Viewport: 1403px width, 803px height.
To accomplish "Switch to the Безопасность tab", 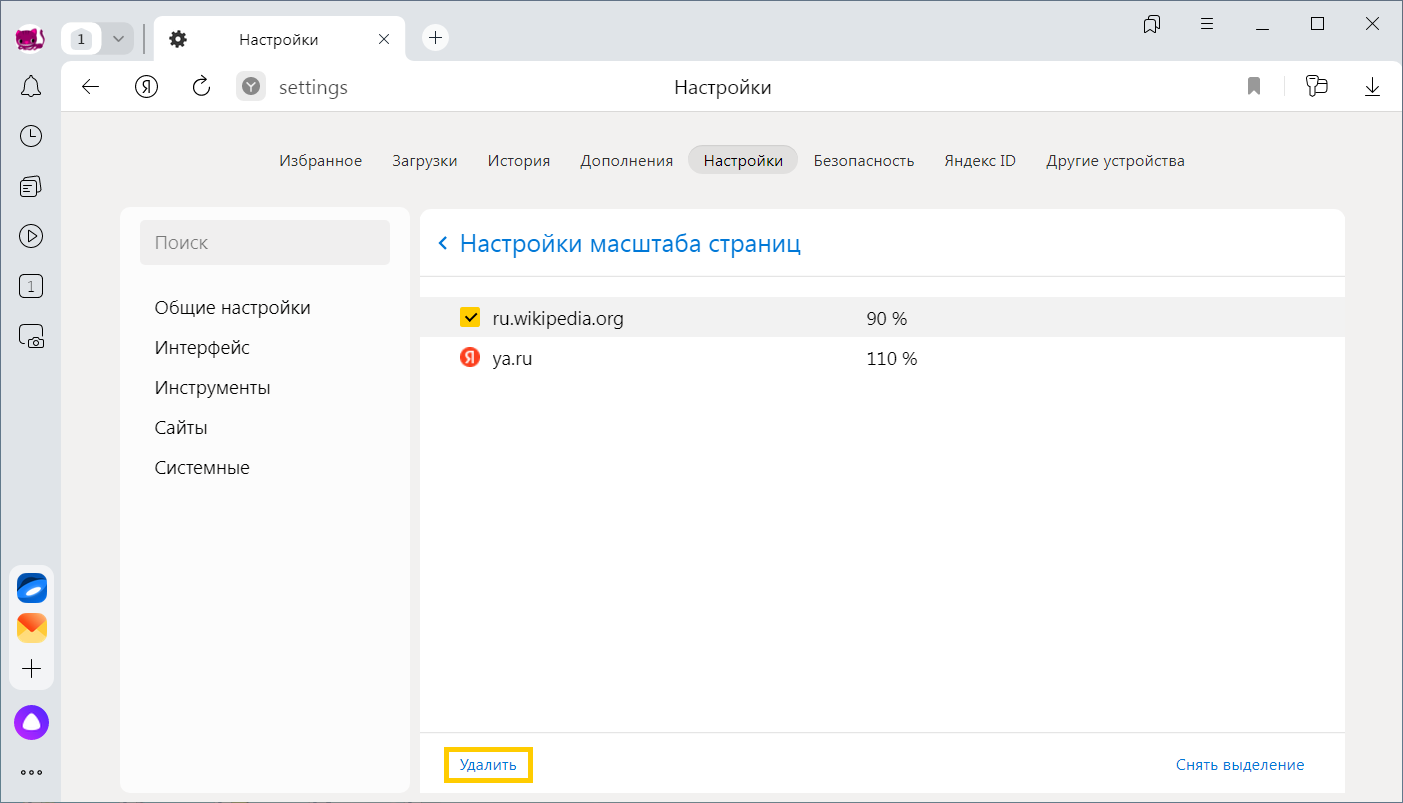I will point(864,160).
